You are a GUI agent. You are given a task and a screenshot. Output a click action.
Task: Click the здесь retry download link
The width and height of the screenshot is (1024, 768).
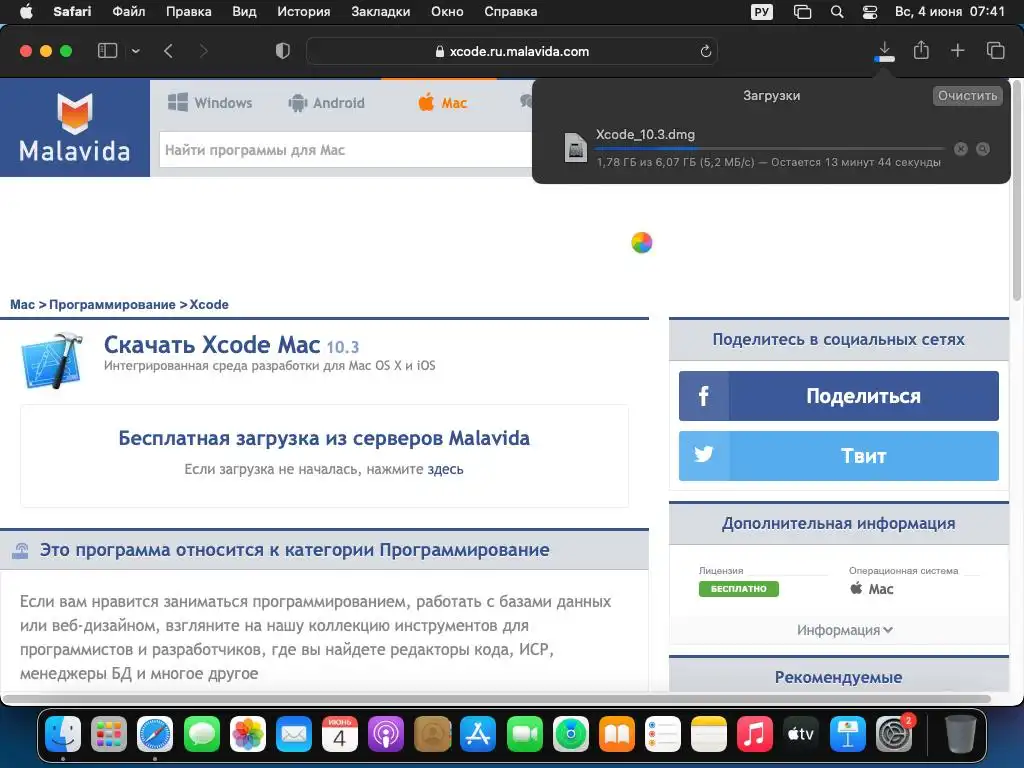pyautogui.click(x=445, y=469)
